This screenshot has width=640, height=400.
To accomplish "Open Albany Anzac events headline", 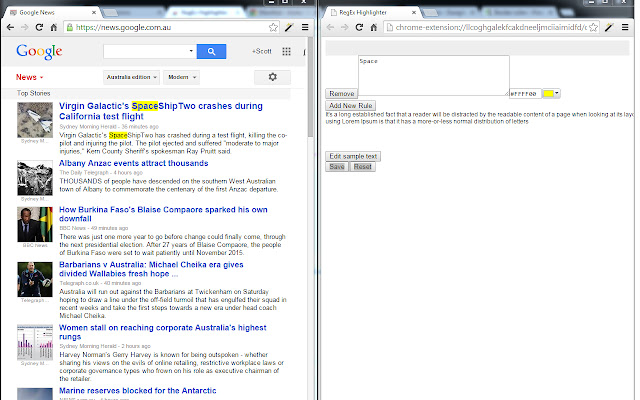I will tap(133, 163).
